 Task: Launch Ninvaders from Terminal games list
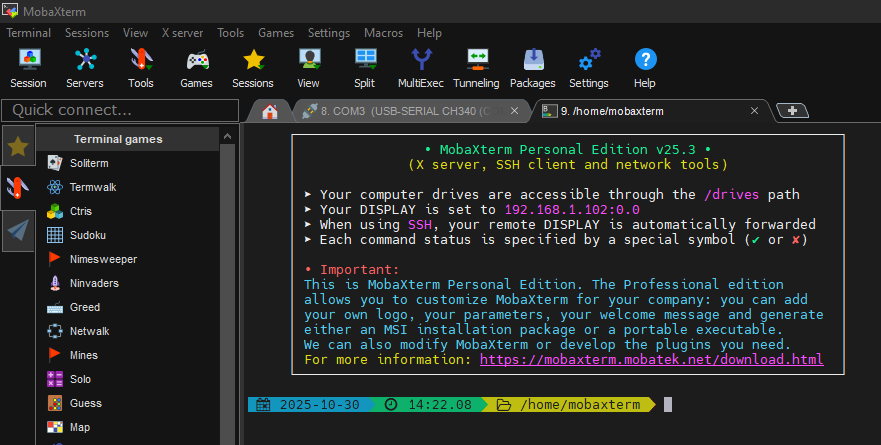click(96, 283)
